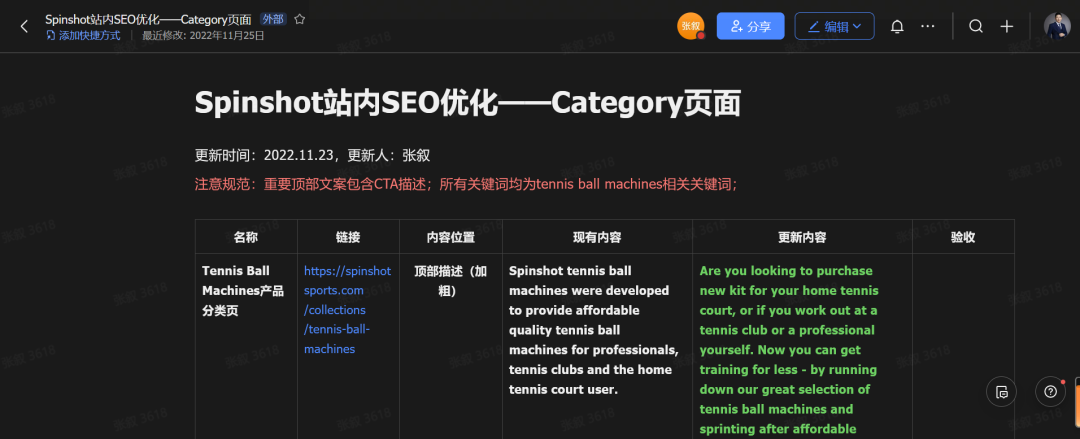Open the three-dot more options menu
The width and height of the screenshot is (1080, 439).
[928, 26]
